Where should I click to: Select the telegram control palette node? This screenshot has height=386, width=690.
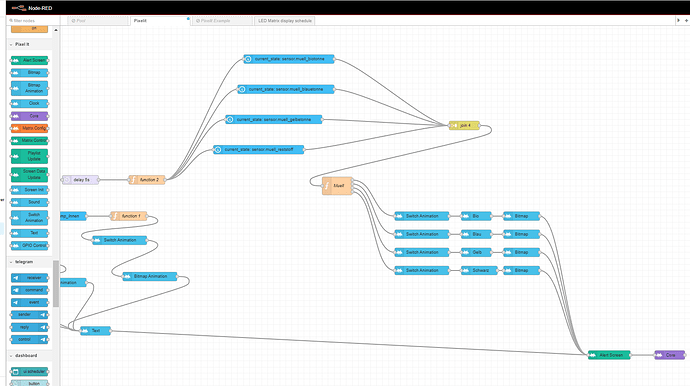click(29, 340)
